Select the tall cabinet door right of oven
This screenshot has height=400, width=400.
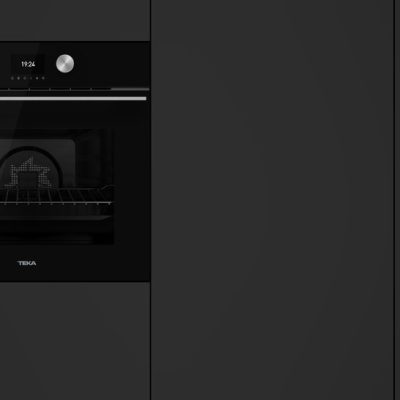pyautogui.click(x=272, y=200)
